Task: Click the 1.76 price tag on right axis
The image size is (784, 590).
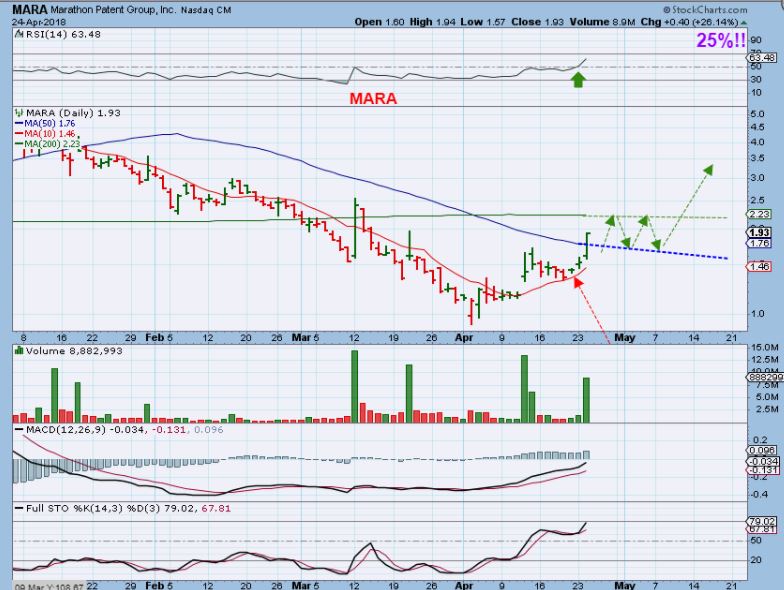Action: pyautogui.click(x=759, y=243)
